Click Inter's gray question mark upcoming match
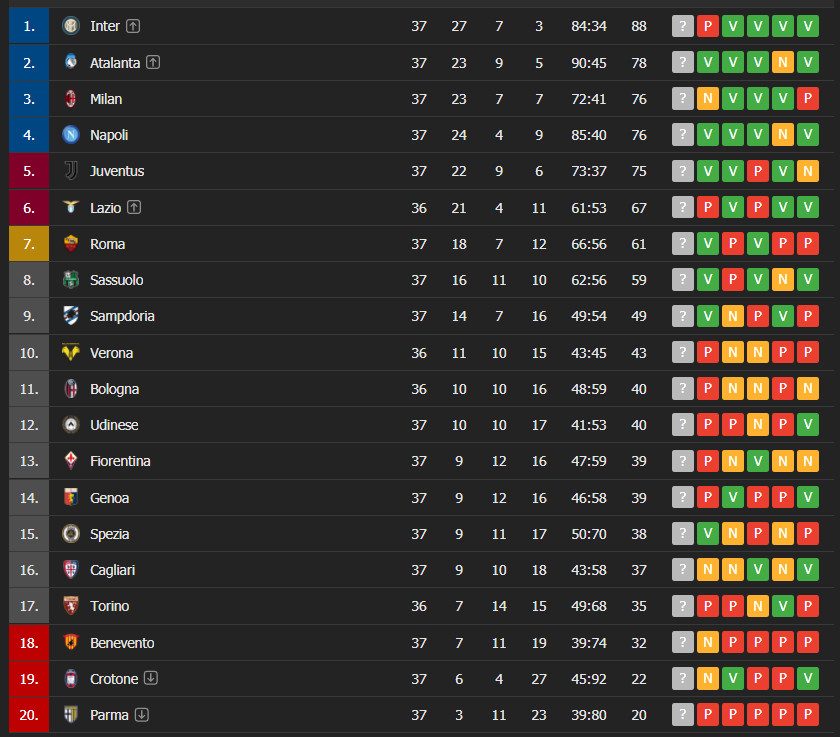Image resolution: width=840 pixels, height=737 pixels. point(683,26)
